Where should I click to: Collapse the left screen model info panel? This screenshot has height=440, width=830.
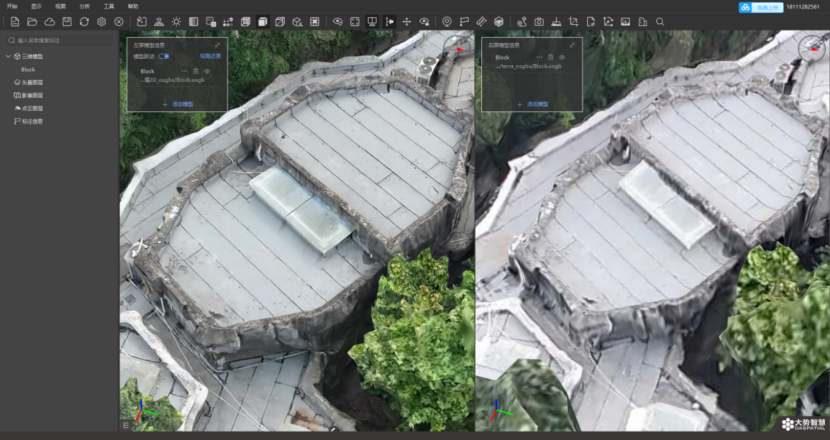pos(217,45)
